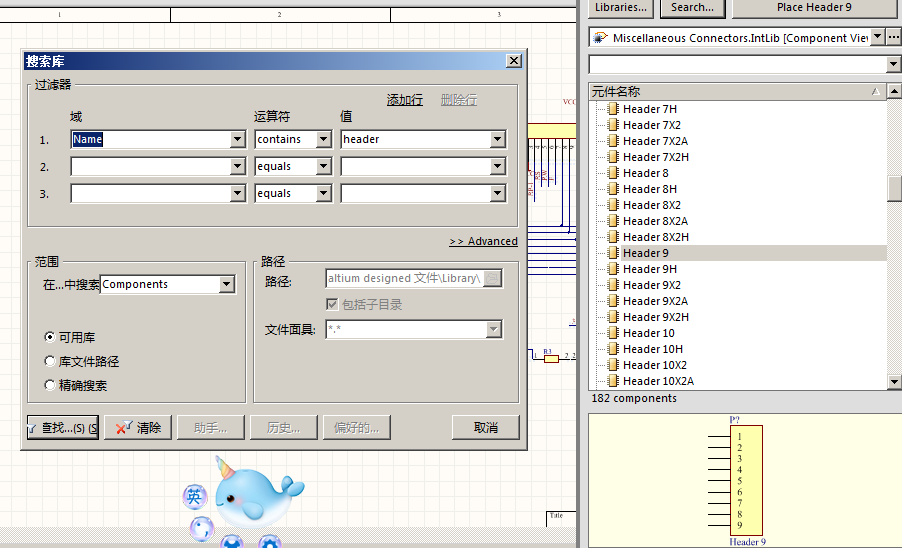Select Header 8X2 in component list
The height and width of the screenshot is (548, 902).
tap(651, 205)
